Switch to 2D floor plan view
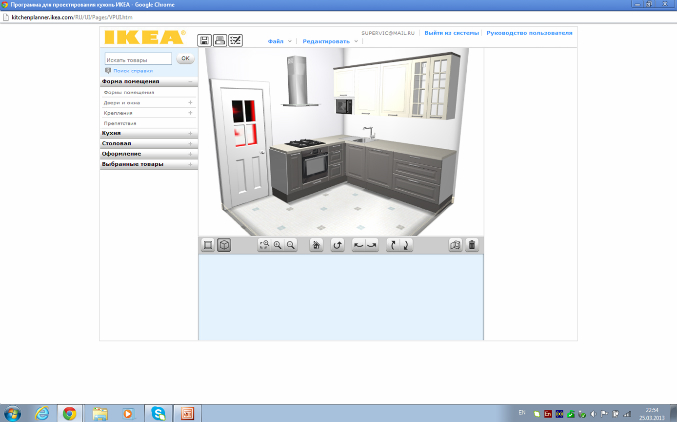 coord(208,245)
